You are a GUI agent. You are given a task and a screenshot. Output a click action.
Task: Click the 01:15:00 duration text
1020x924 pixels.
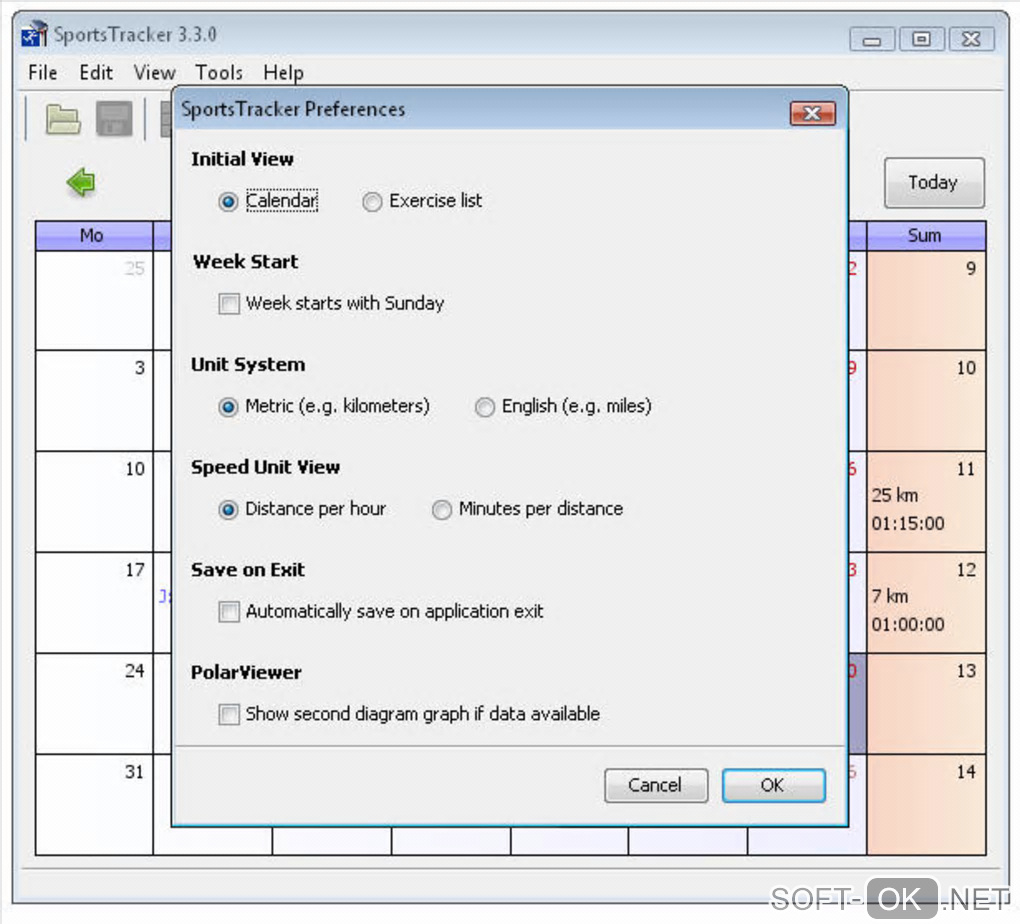[x=908, y=524]
